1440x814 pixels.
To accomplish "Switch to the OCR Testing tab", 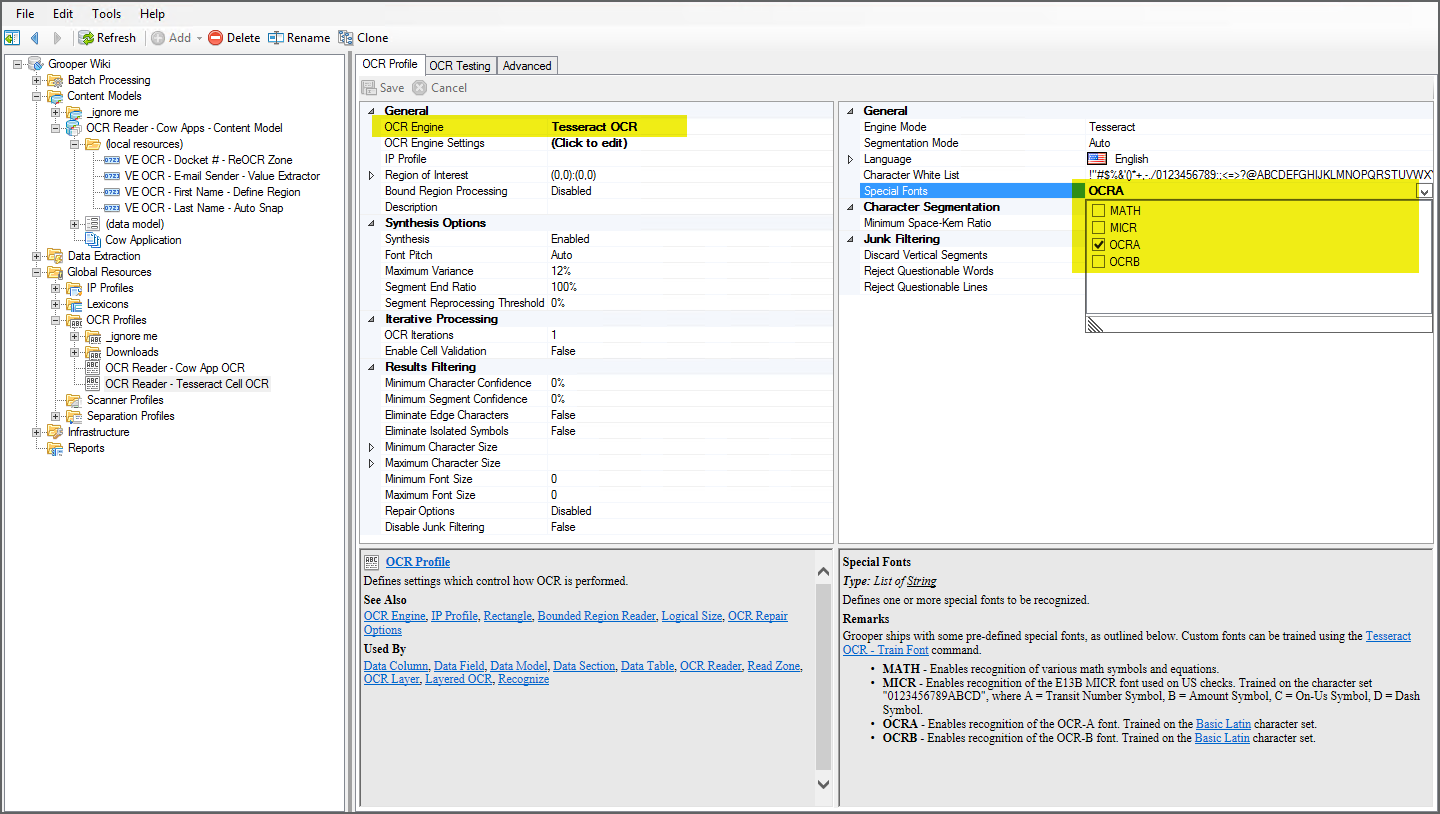I will tap(459, 66).
